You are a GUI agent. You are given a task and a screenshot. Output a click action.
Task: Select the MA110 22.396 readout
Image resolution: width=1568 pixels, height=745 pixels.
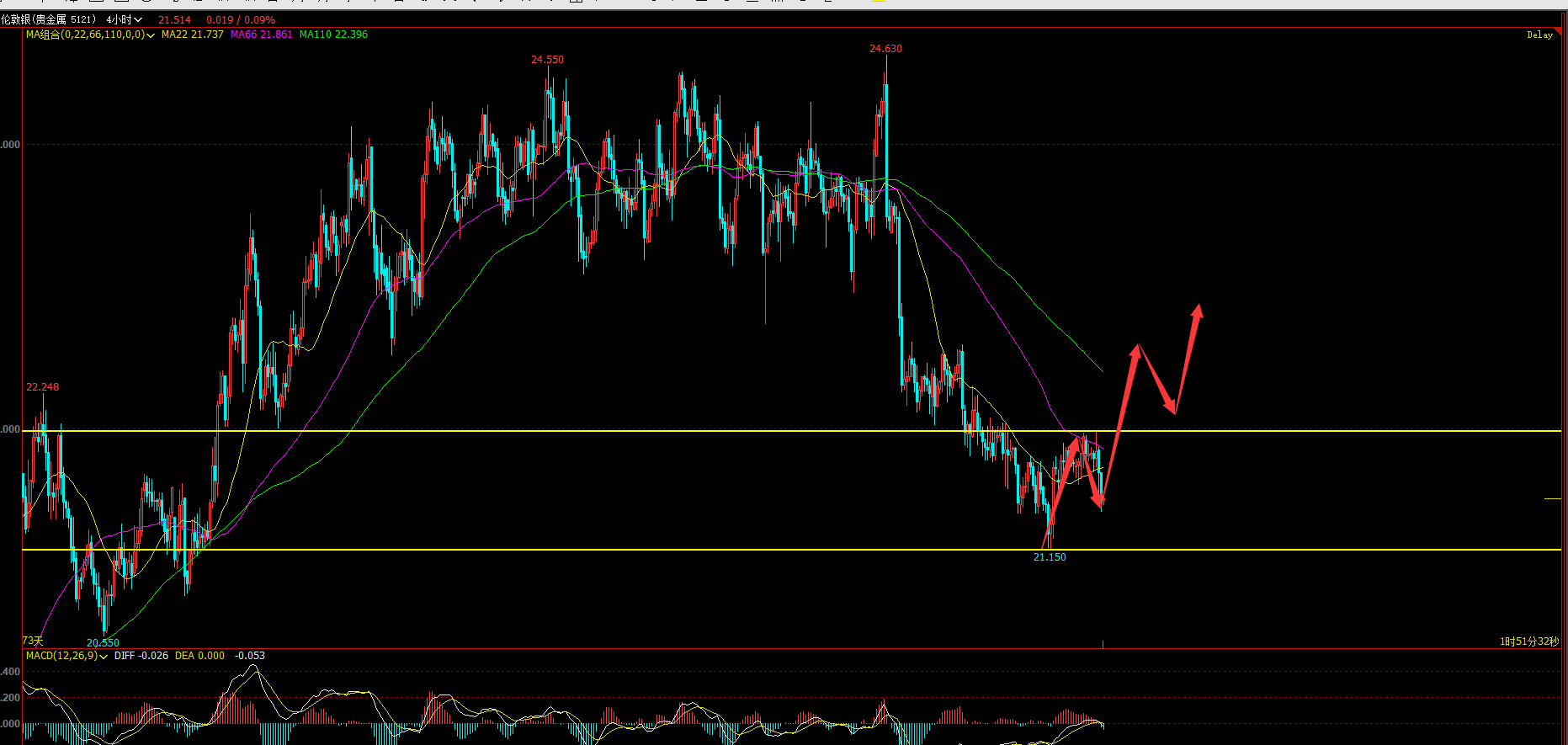tap(333, 35)
